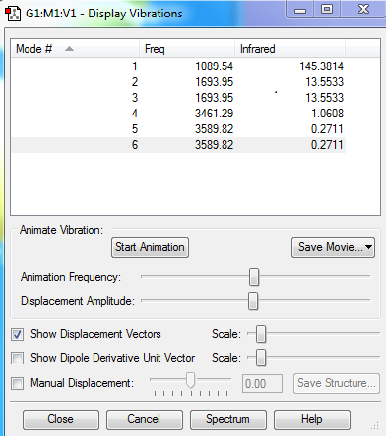Image resolution: width=386 pixels, height=436 pixels.
Task: Click the Help button
Action: [x=312, y=419]
